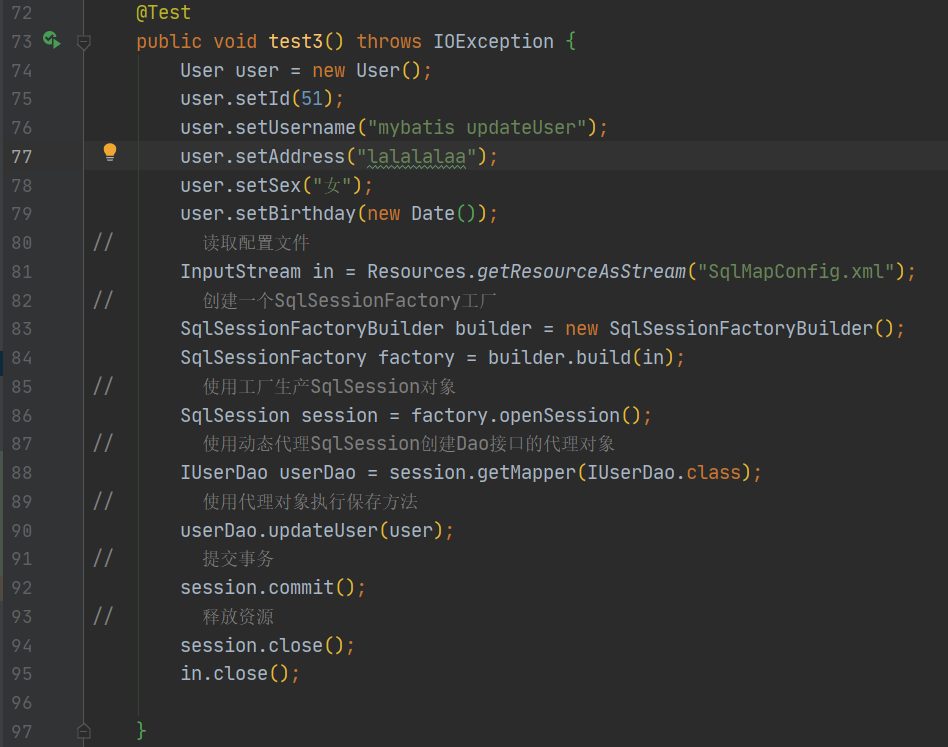Screen dimensions: 948x747
Task: Click the SqlSessionFactory type on line 84
Action: point(273,357)
